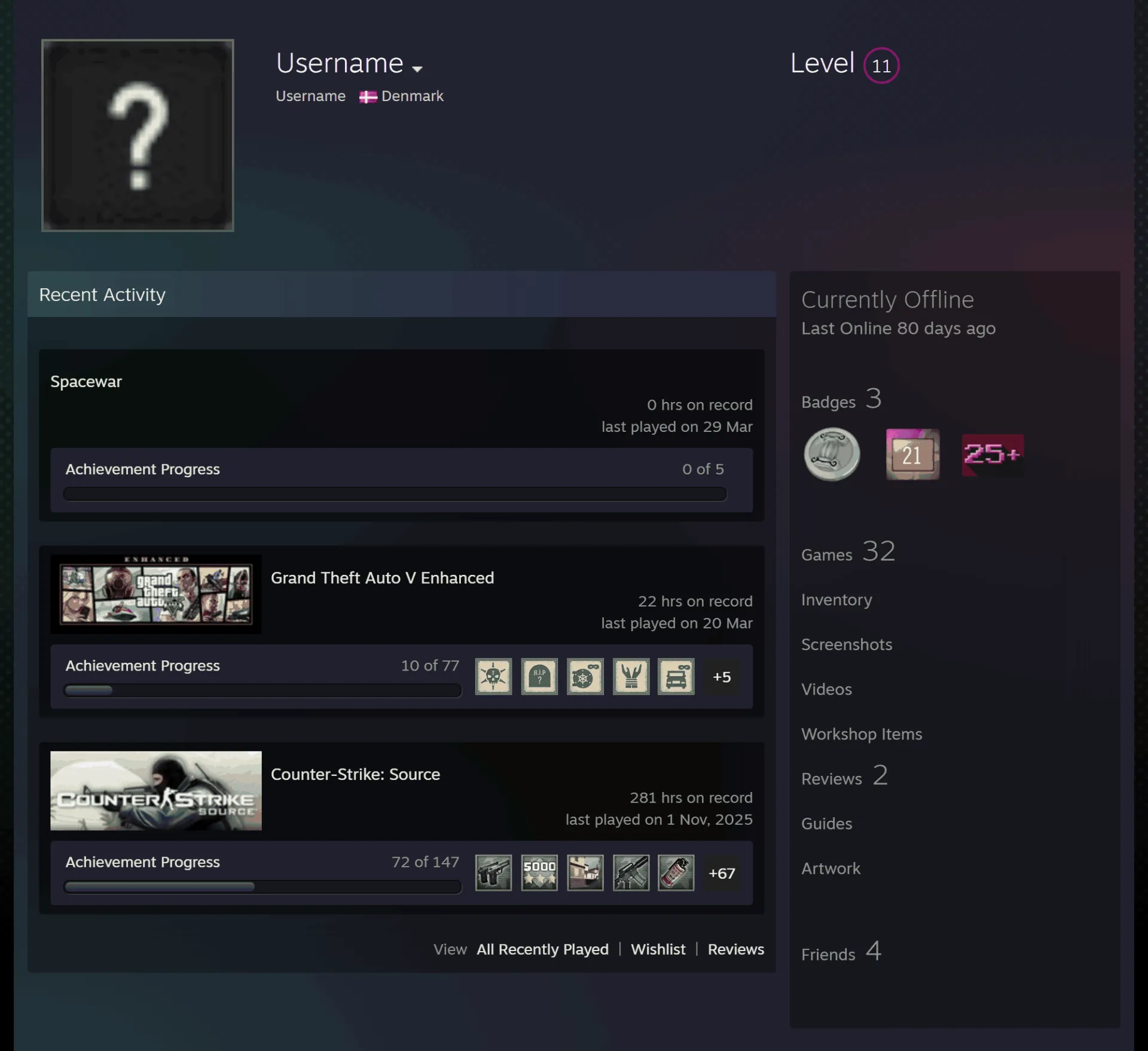Open Reviews link beside Wishlist
The image size is (1148, 1051).
click(736, 949)
